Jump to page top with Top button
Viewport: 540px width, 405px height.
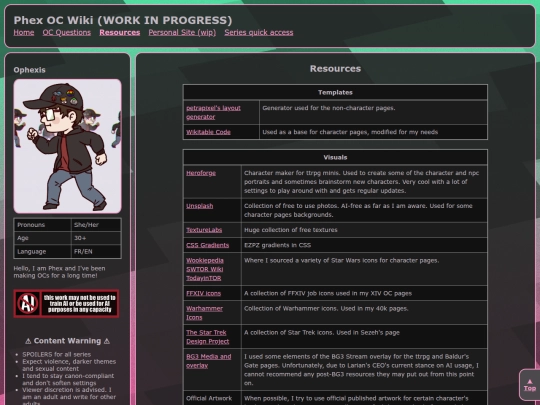click(x=529, y=385)
